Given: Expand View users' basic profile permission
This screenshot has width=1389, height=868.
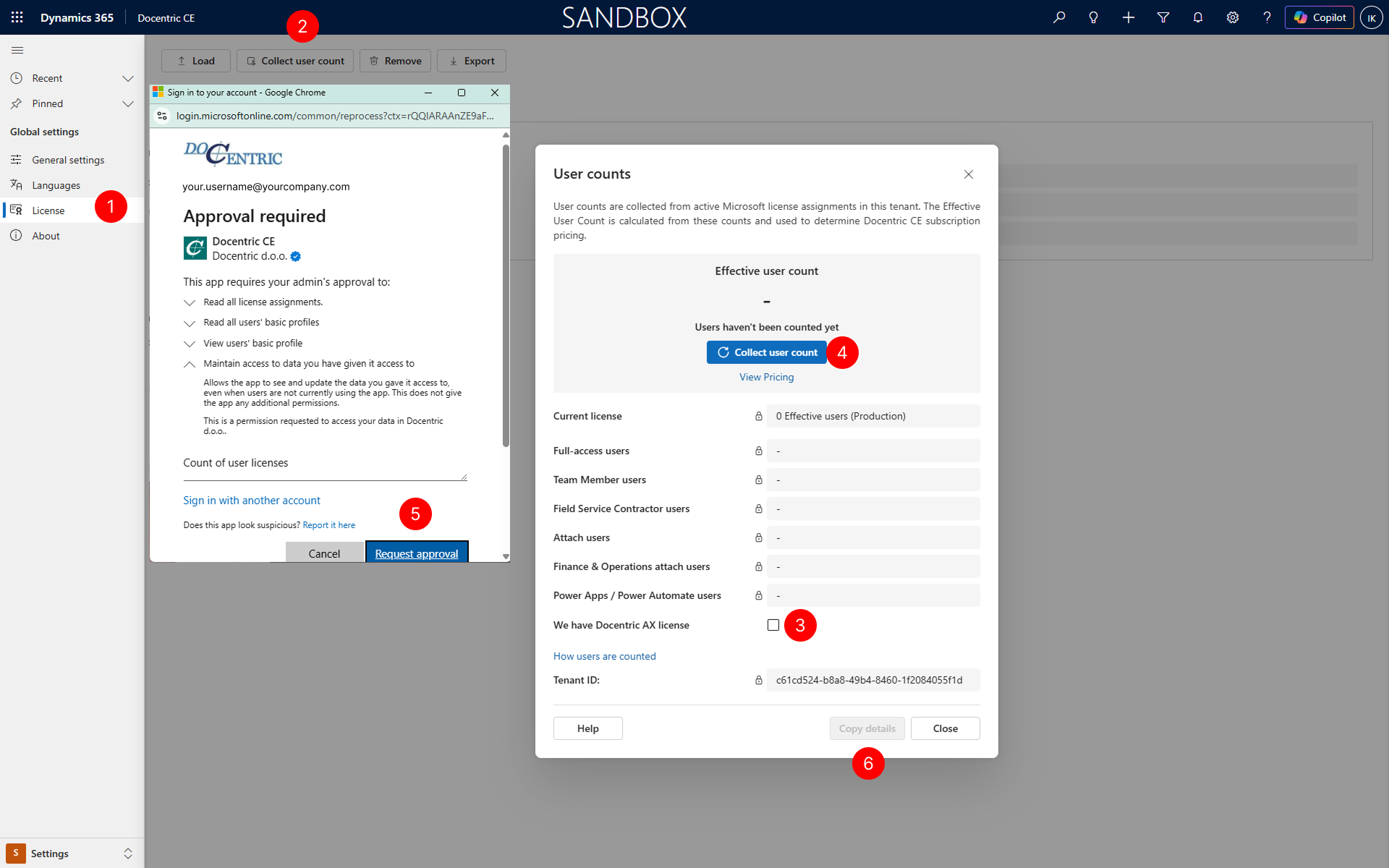Looking at the screenshot, I should [190, 344].
